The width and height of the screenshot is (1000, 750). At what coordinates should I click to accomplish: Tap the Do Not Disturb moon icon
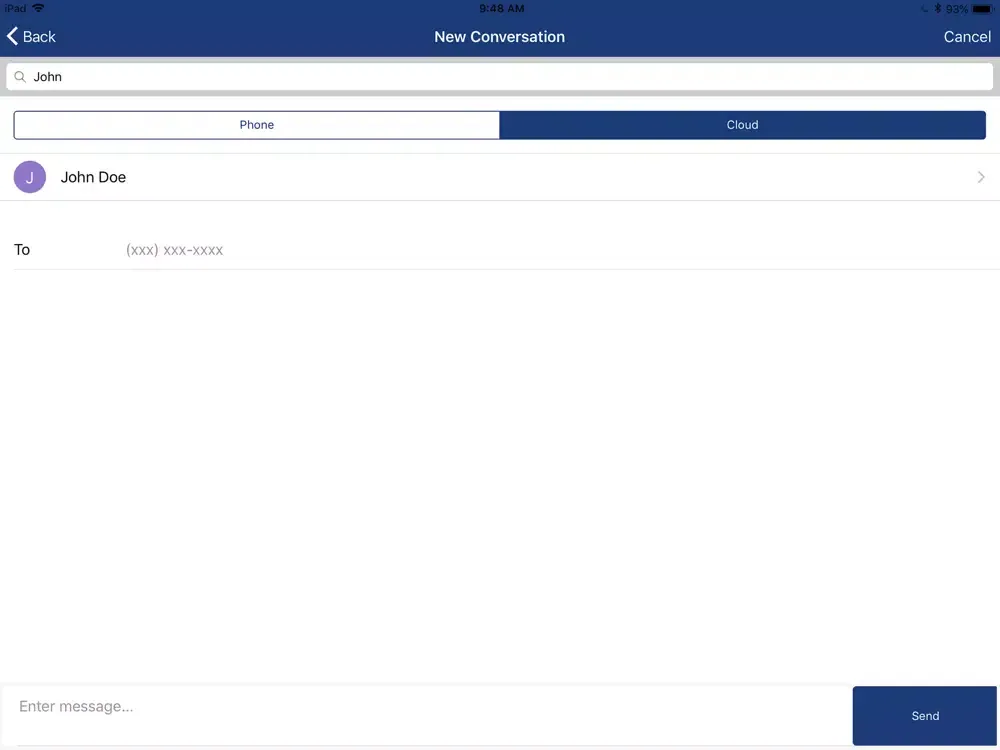click(924, 8)
